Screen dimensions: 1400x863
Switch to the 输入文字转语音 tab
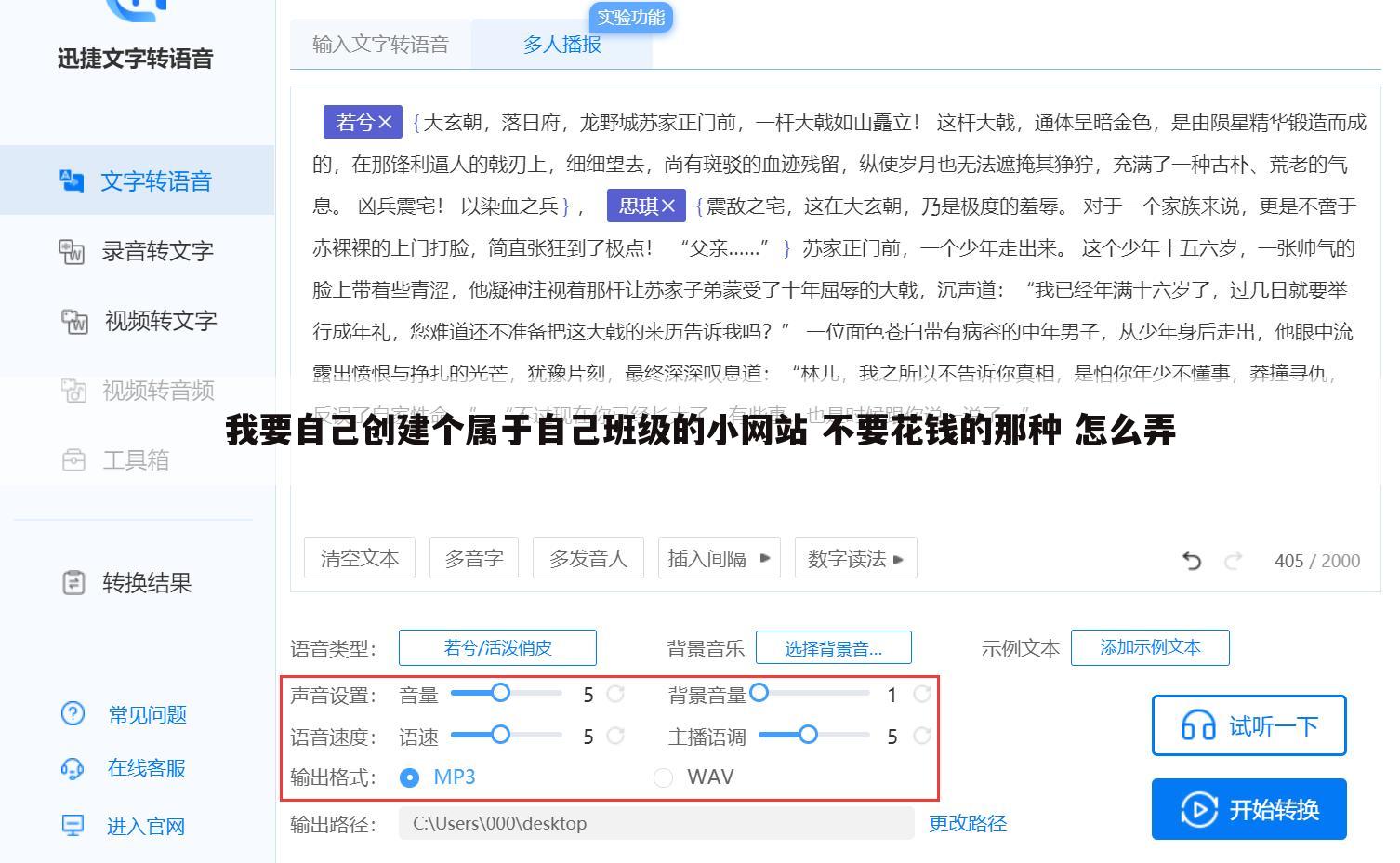(x=378, y=43)
